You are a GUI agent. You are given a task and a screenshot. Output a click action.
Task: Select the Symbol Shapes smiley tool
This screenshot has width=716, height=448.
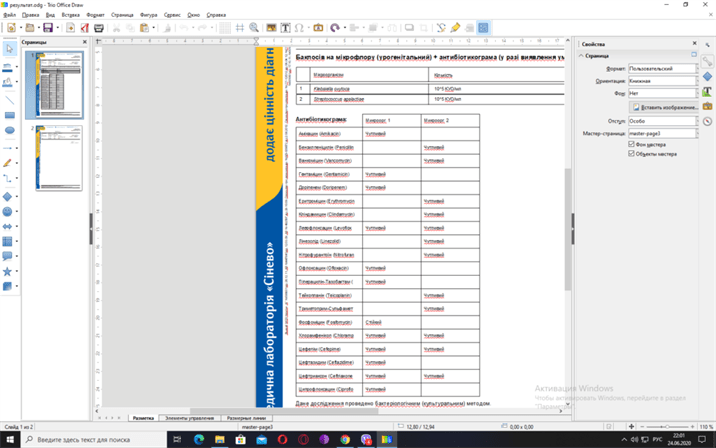(7, 211)
